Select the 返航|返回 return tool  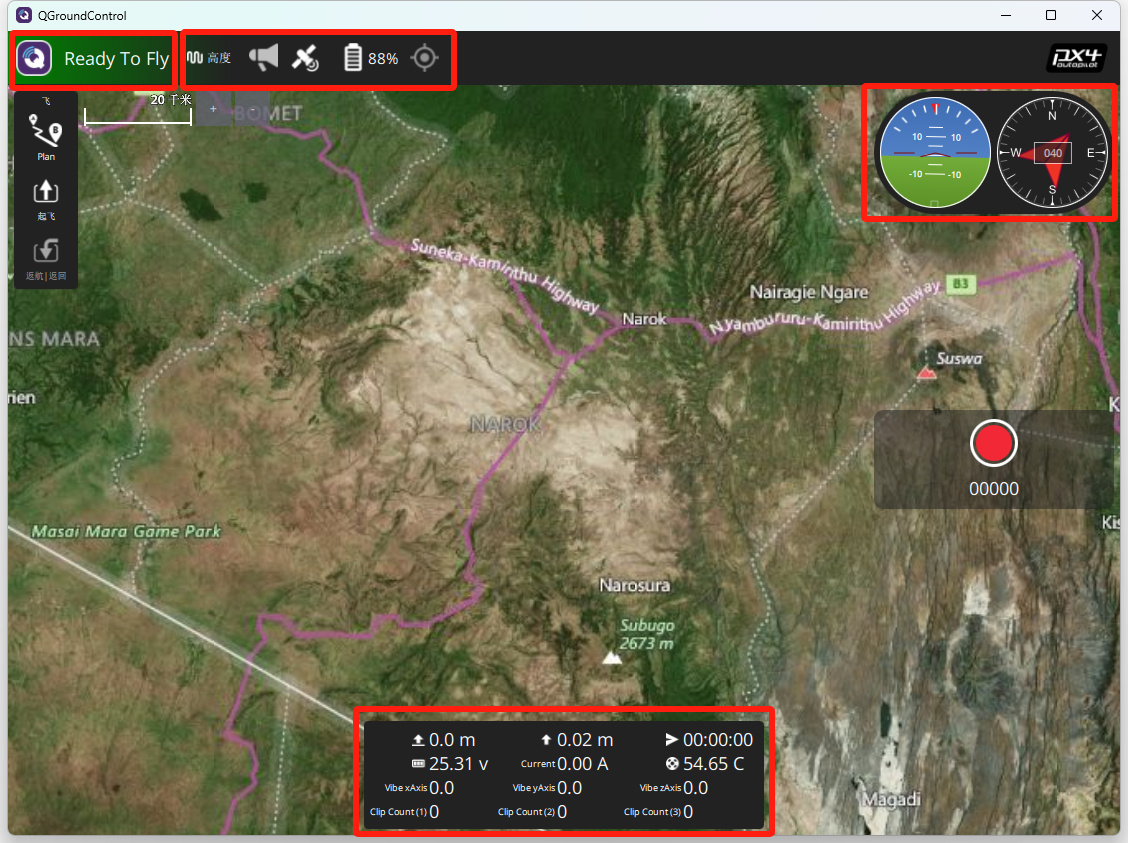[x=46, y=260]
